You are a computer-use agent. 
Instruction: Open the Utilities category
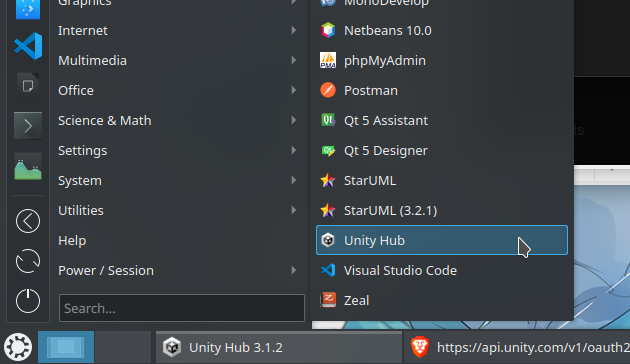(178, 211)
